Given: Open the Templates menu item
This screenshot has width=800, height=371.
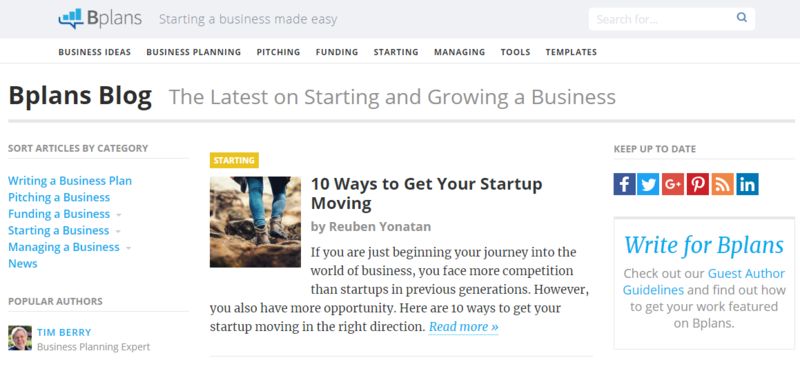Looking at the screenshot, I should [571, 52].
